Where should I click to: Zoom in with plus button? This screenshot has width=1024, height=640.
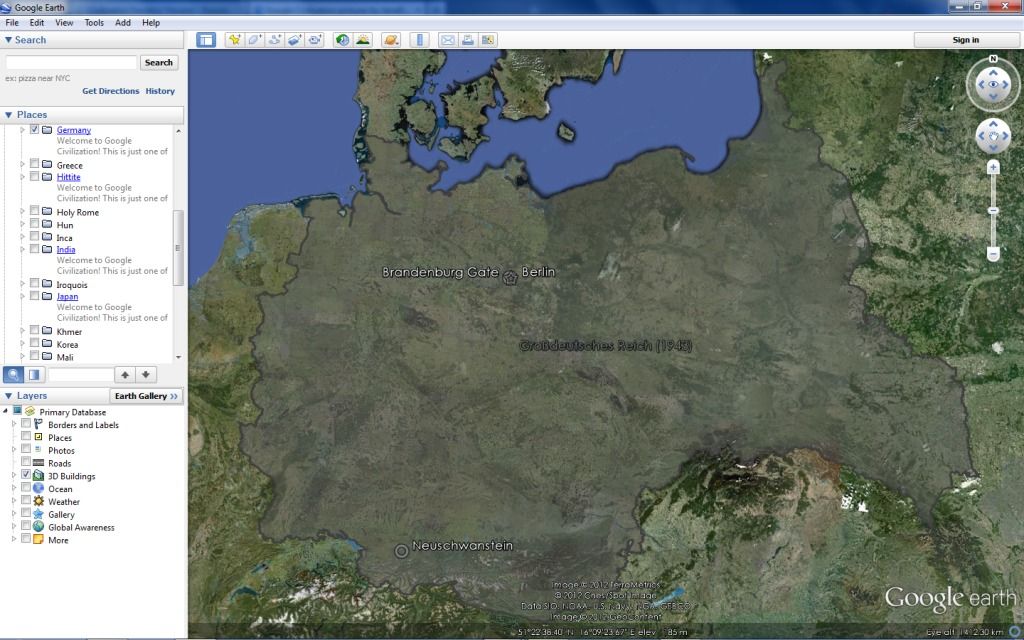(x=993, y=168)
